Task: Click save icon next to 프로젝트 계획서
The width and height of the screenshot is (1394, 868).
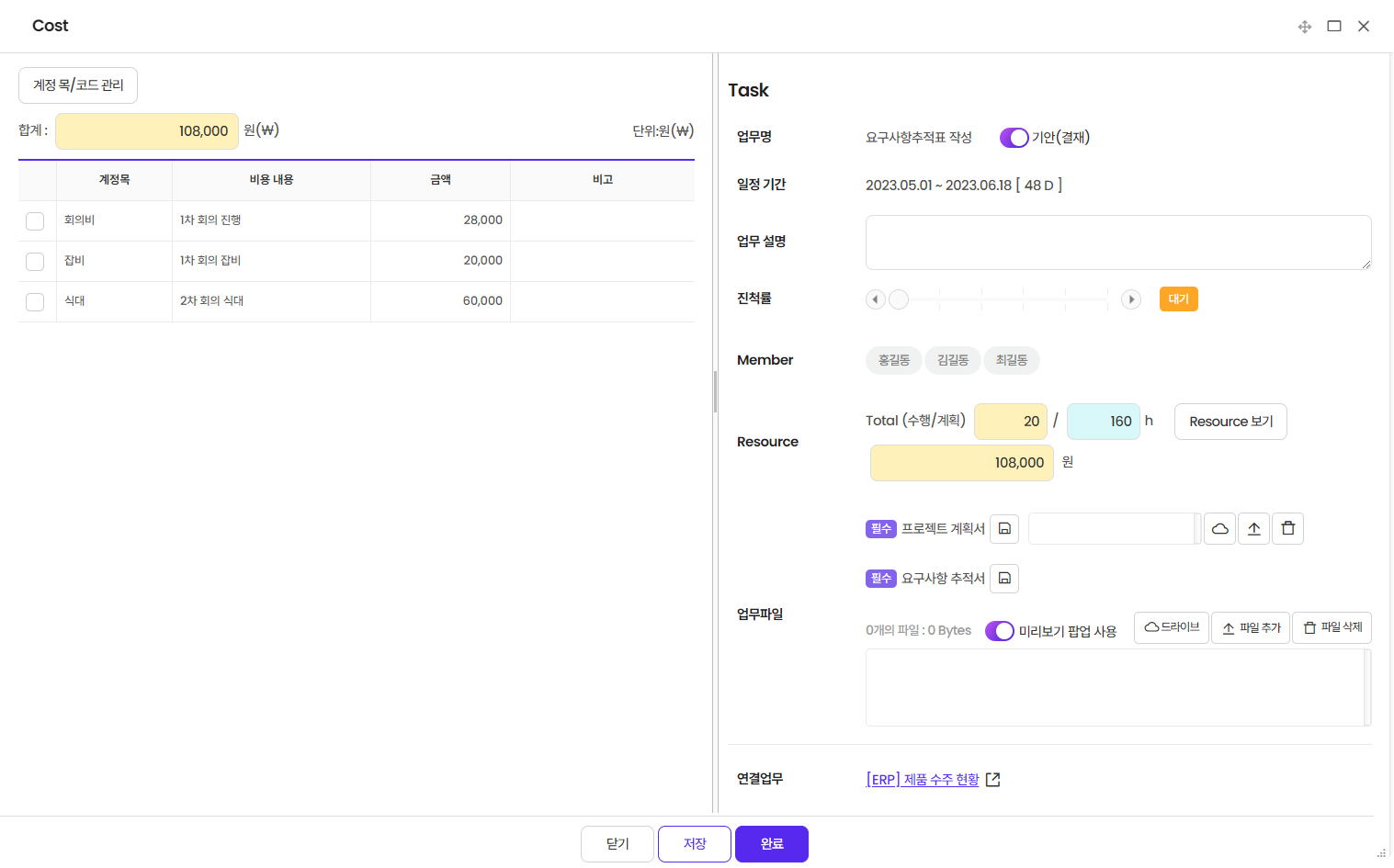Action: pyautogui.click(x=1004, y=528)
